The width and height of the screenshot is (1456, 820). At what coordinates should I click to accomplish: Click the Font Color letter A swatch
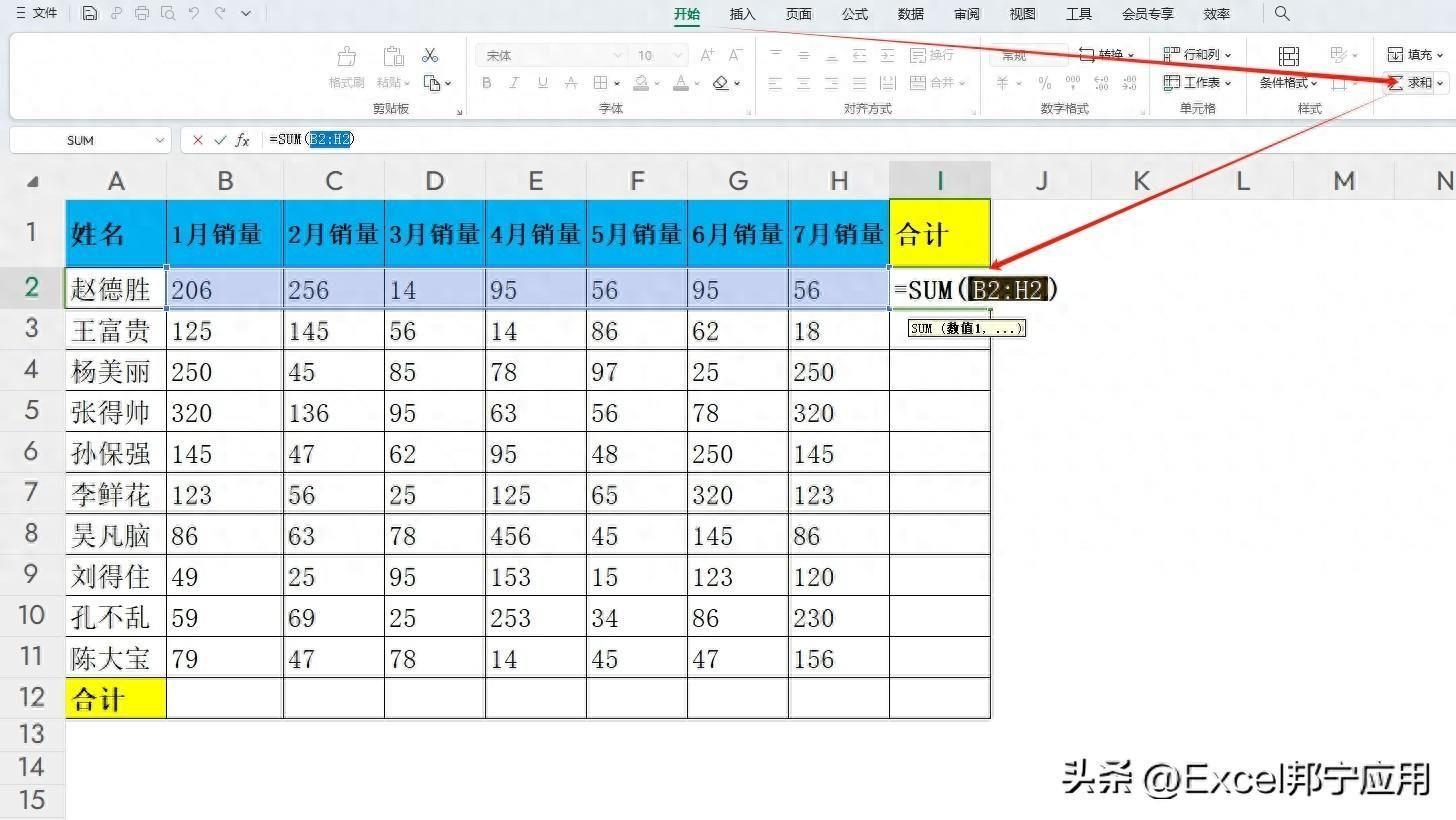(x=681, y=83)
